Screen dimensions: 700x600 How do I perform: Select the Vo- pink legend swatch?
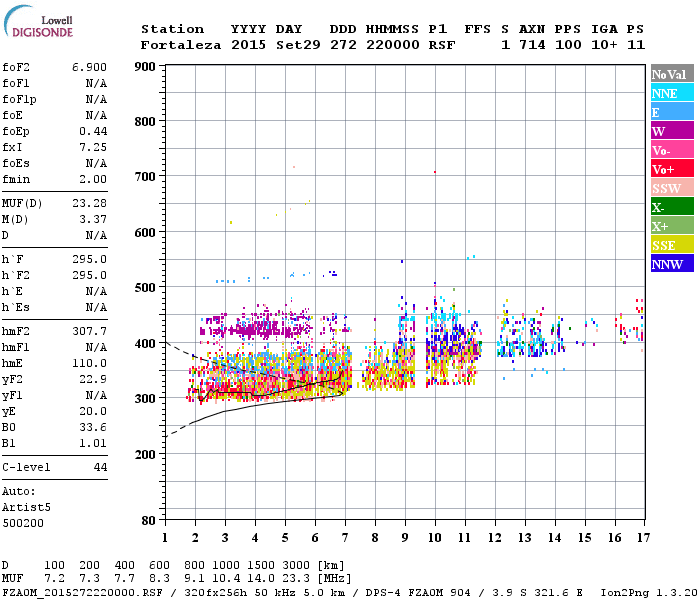[672, 150]
